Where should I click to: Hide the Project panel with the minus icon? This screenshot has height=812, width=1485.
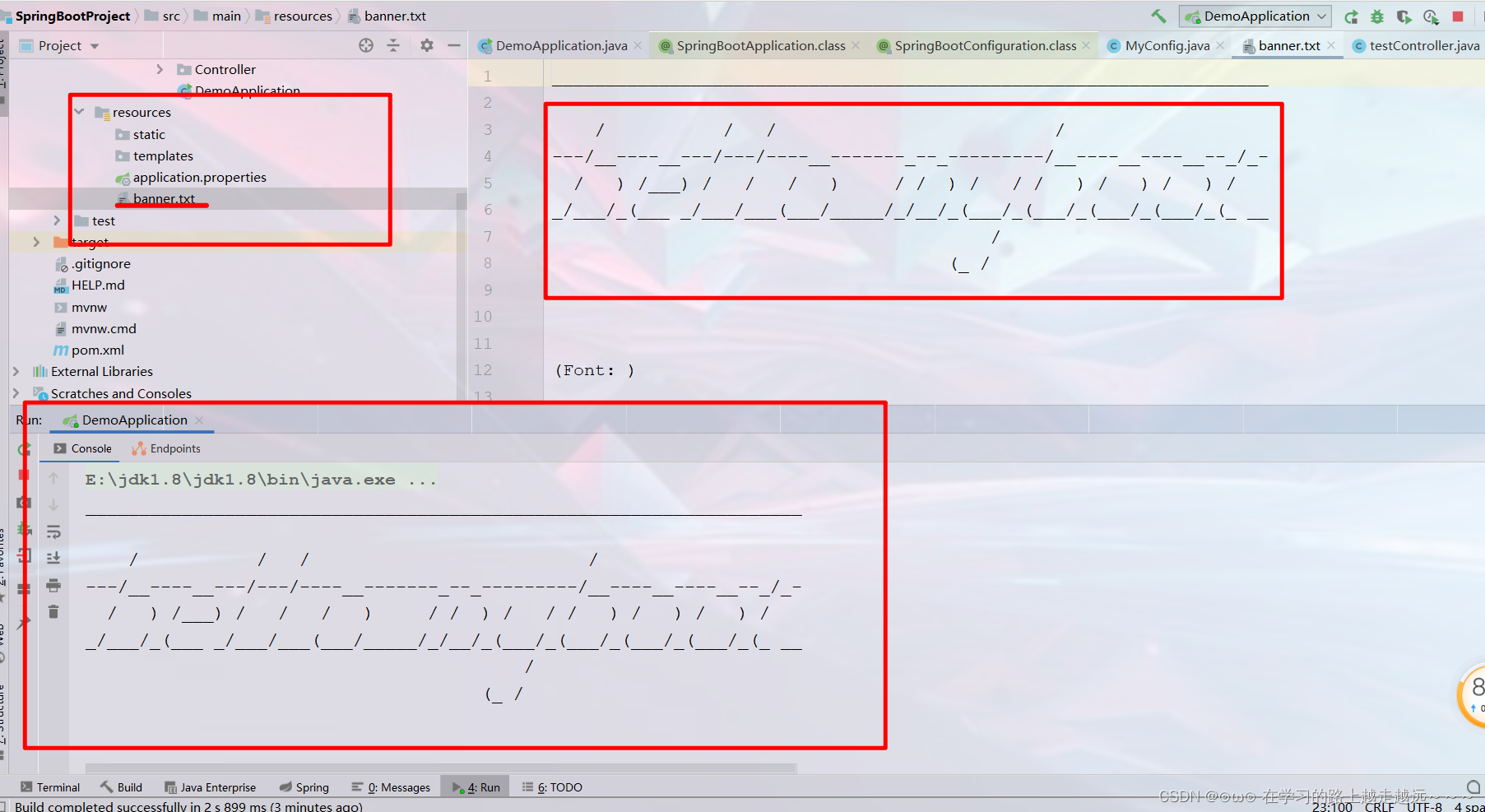(453, 46)
